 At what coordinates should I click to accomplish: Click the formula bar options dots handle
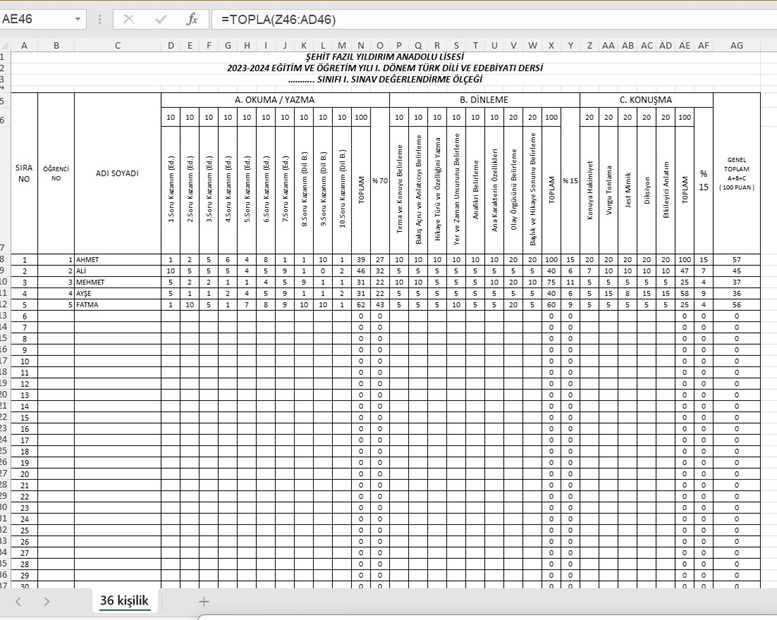[100, 19]
